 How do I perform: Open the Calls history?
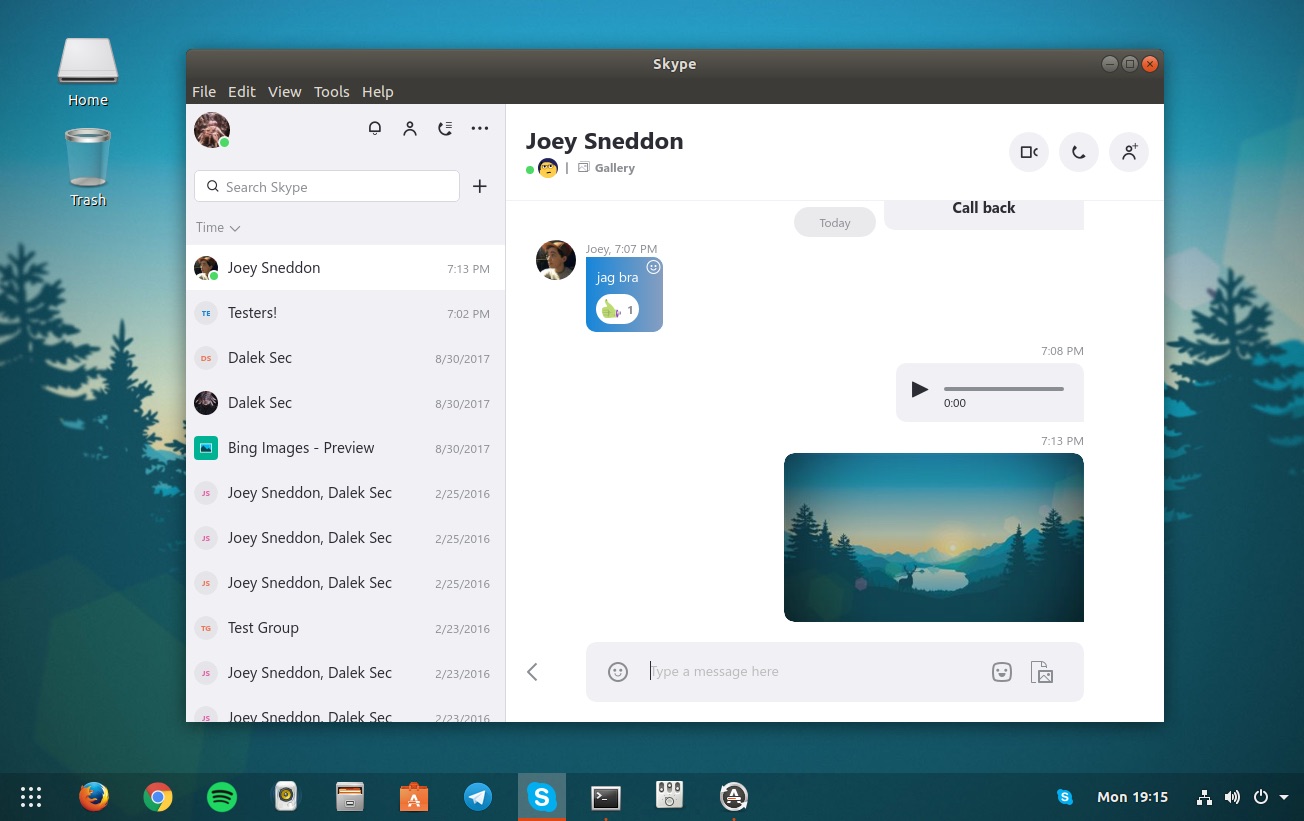[x=445, y=128]
